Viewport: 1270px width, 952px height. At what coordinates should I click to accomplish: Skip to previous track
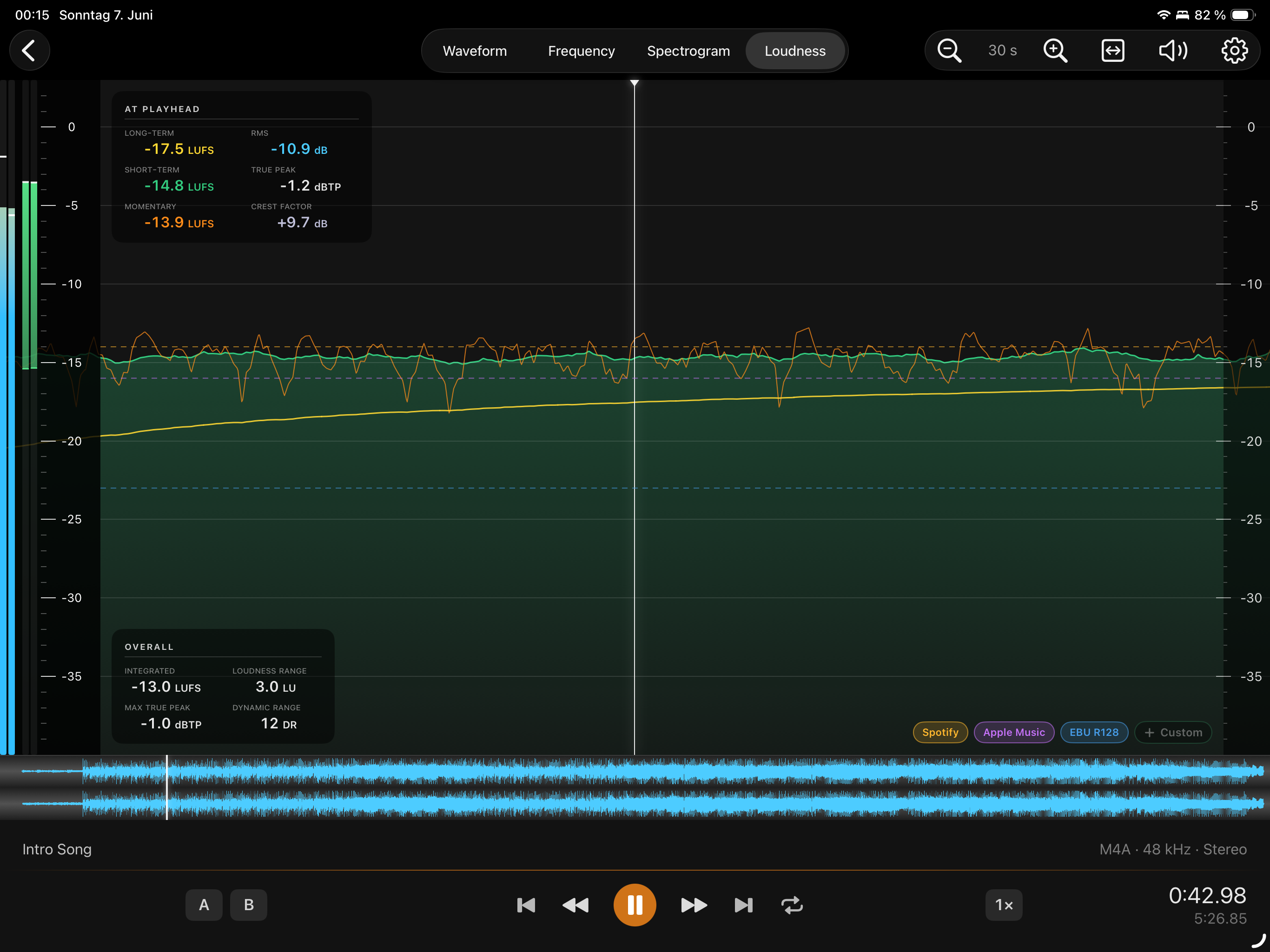(526, 905)
